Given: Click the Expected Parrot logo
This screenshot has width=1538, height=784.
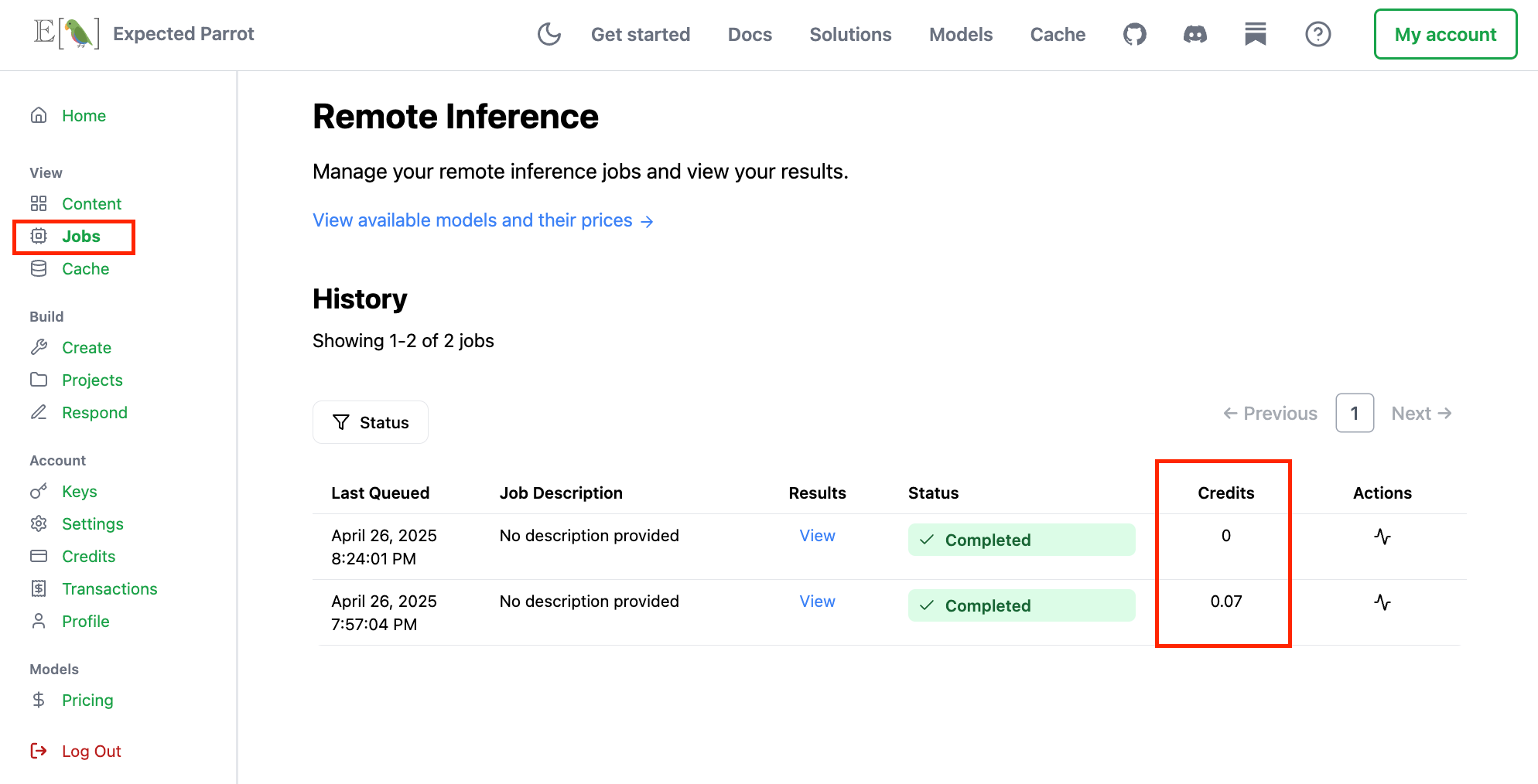Looking at the screenshot, I should (67, 34).
